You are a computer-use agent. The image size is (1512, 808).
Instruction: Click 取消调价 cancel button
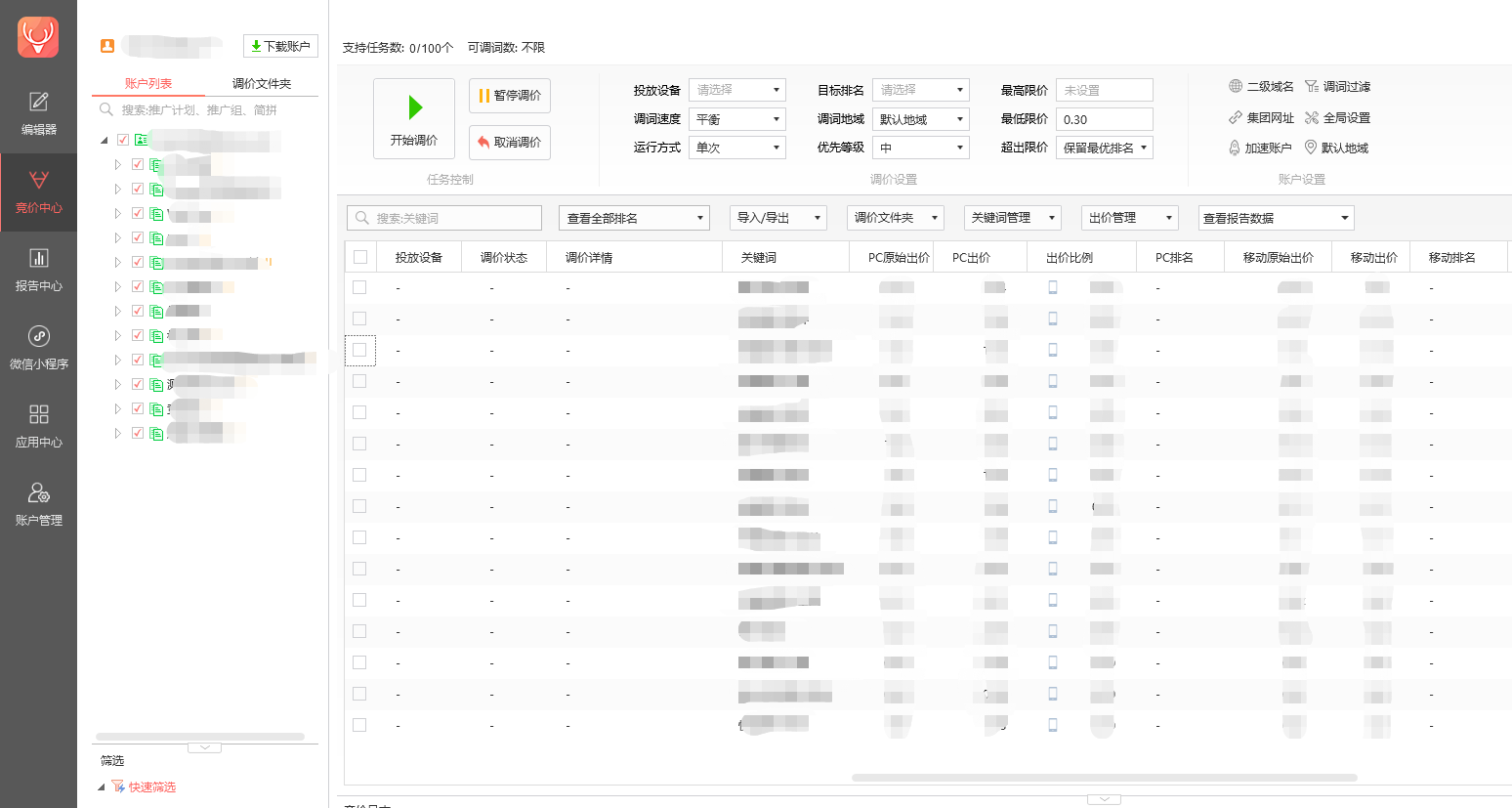coord(510,143)
